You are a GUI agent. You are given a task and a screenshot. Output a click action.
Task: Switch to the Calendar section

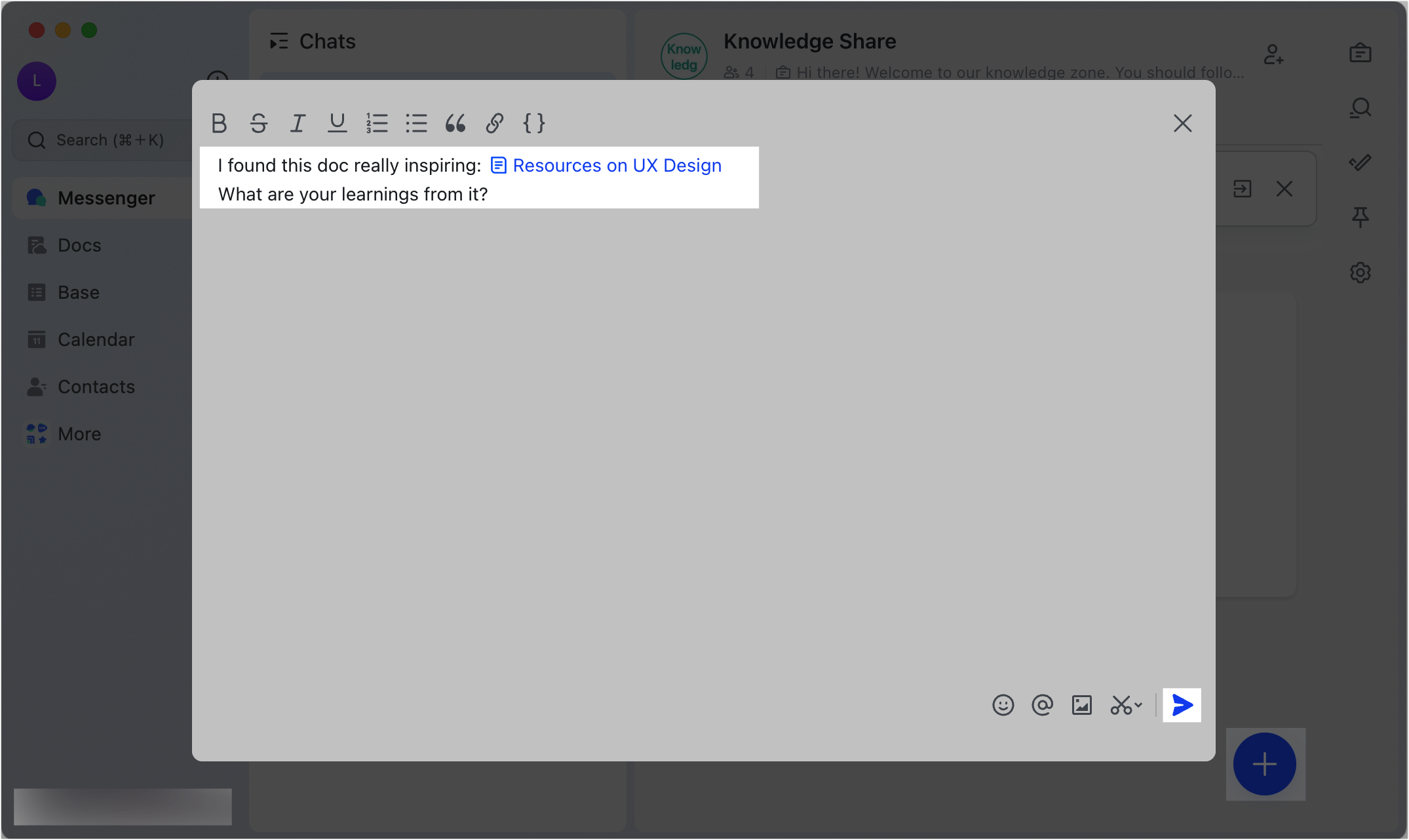point(96,339)
